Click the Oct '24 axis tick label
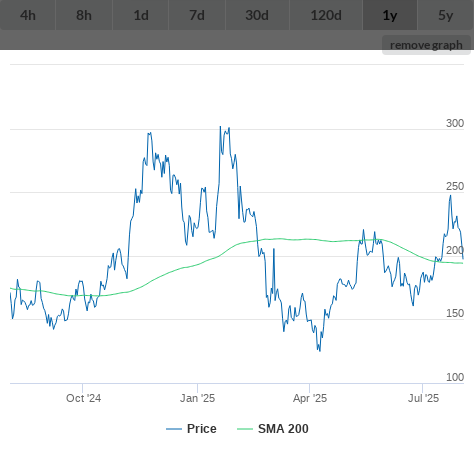474x455 pixels. [x=83, y=398]
